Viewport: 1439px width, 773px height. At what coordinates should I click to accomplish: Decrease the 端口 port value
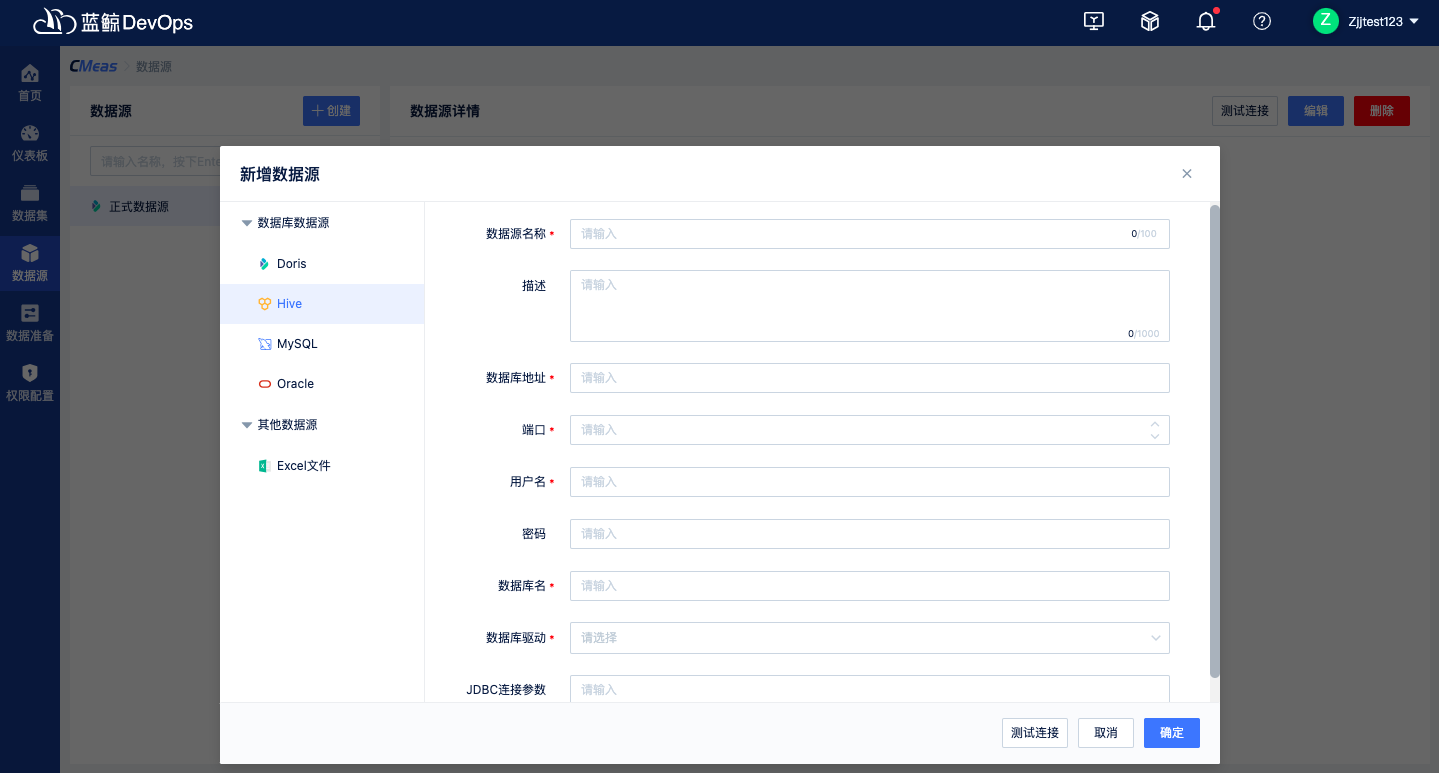point(1155,436)
